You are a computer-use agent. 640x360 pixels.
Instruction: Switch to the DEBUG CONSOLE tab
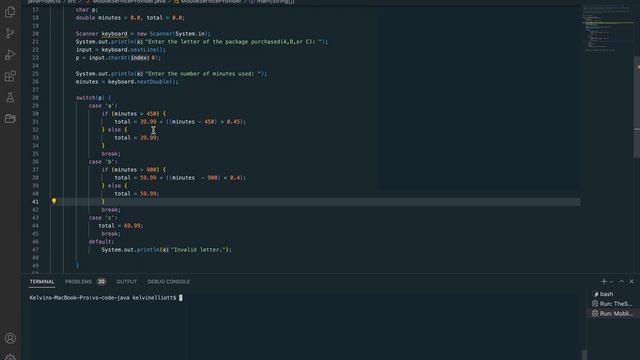tap(169, 282)
